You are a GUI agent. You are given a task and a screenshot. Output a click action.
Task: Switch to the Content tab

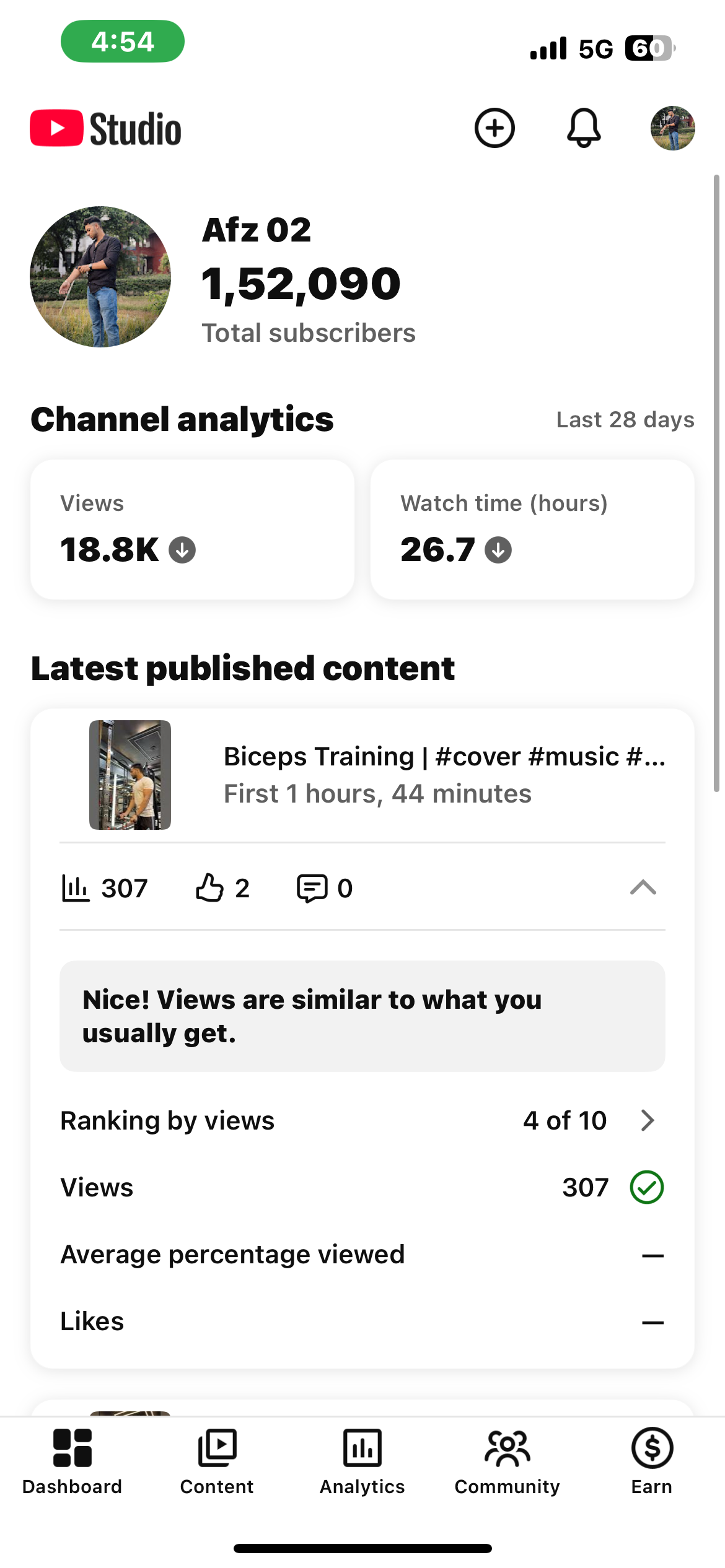tap(217, 1459)
